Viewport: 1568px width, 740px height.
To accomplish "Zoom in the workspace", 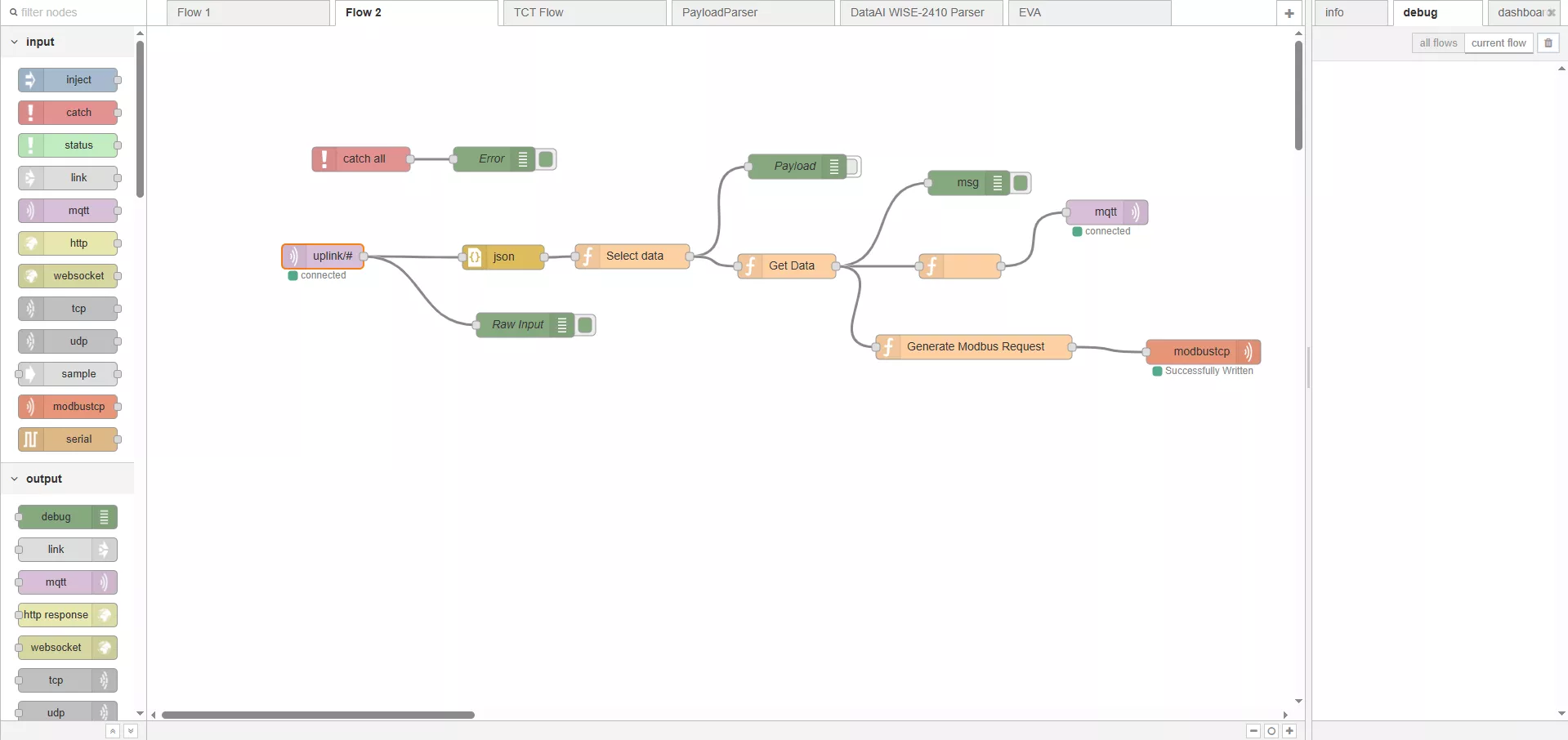I will click(1289, 731).
